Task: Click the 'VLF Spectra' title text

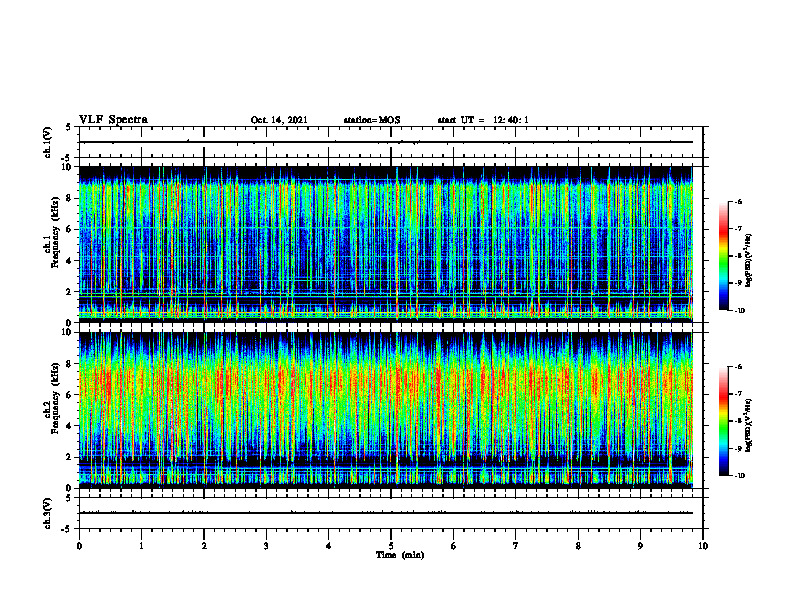Action: pyautogui.click(x=113, y=120)
